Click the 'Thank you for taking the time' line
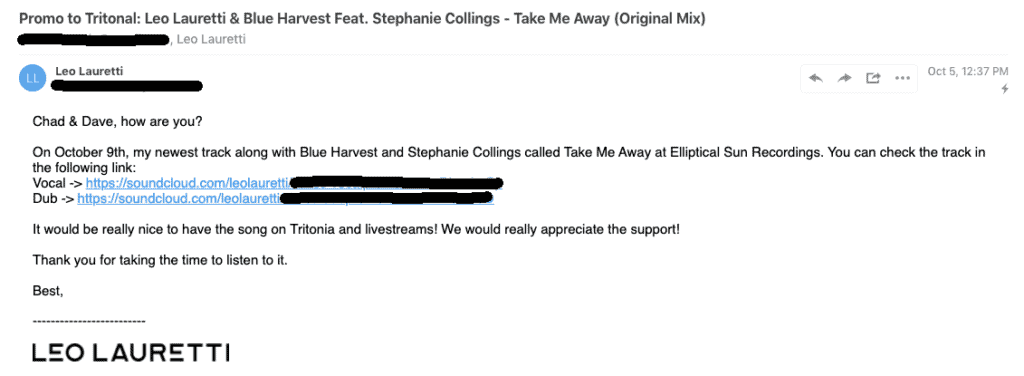This screenshot has width=1024, height=376. click(160, 260)
